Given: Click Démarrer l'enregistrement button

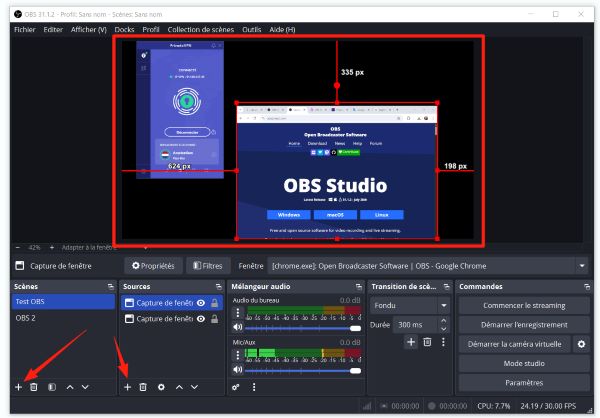Looking at the screenshot, I should pyautogui.click(x=525, y=324).
